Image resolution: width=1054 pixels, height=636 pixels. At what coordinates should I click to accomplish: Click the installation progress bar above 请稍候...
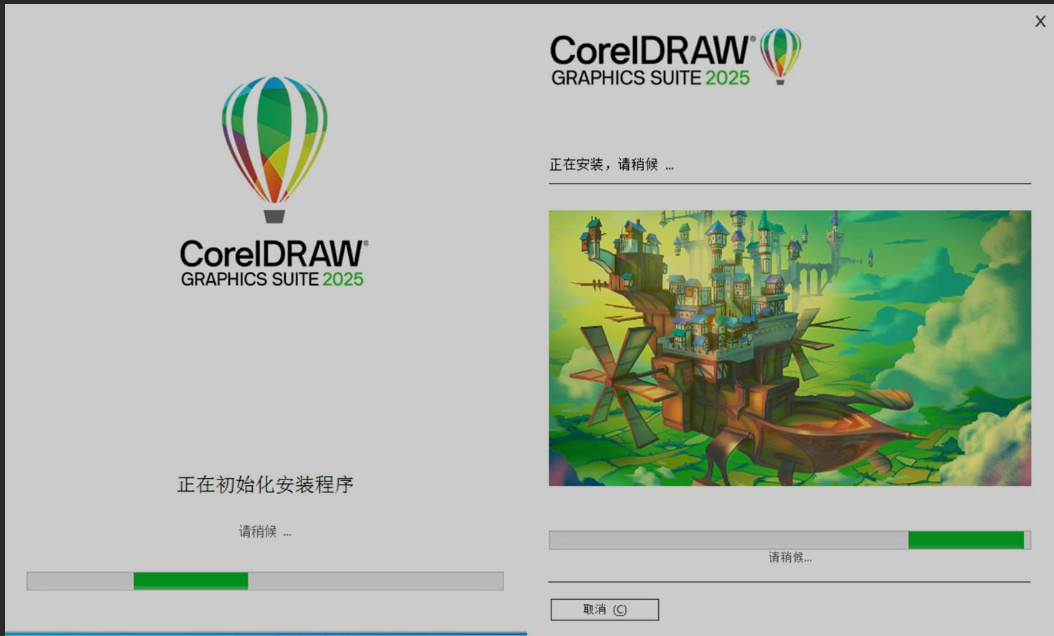coord(790,540)
